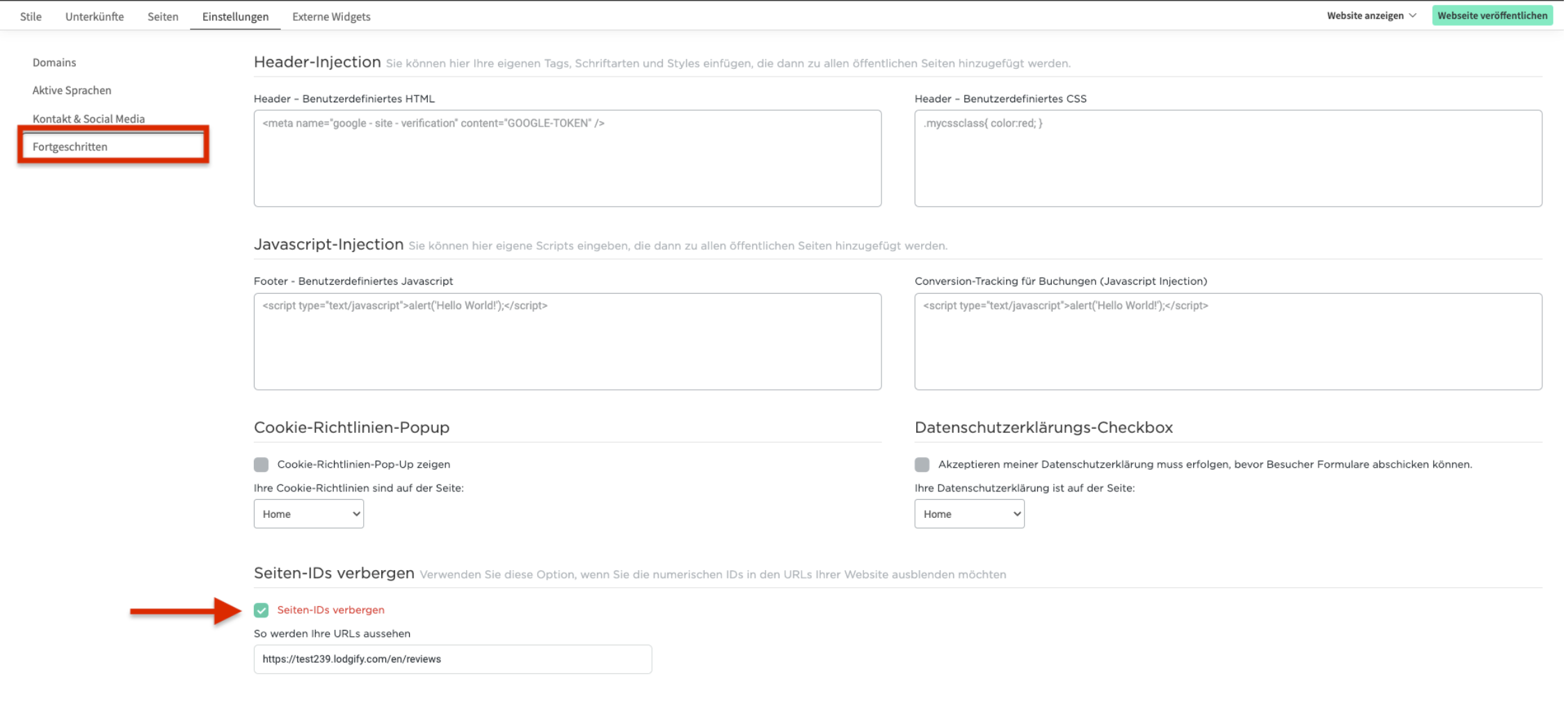
Task: Open the Externe Widgets tab
Action: (331, 16)
